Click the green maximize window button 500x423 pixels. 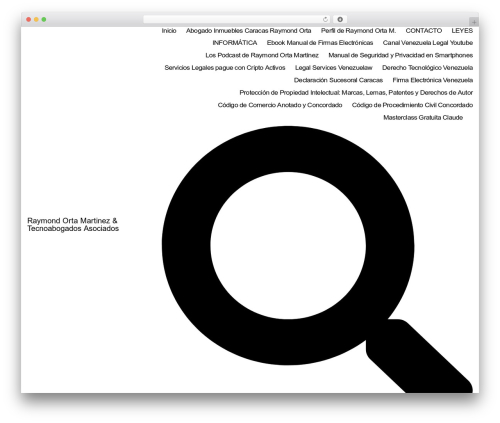(x=44, y=19)
